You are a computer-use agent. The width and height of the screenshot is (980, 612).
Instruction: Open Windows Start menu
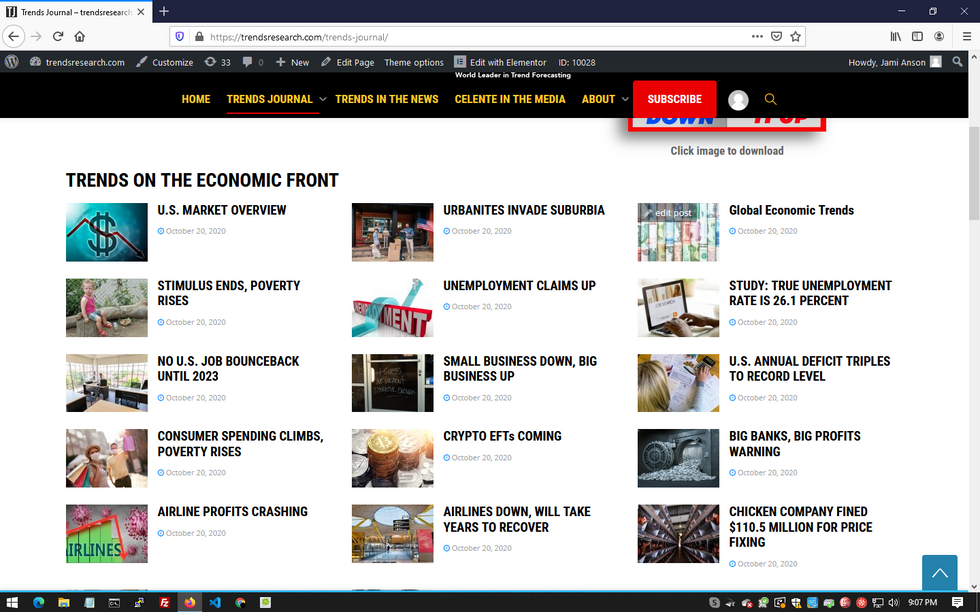(x=12, y=603)
